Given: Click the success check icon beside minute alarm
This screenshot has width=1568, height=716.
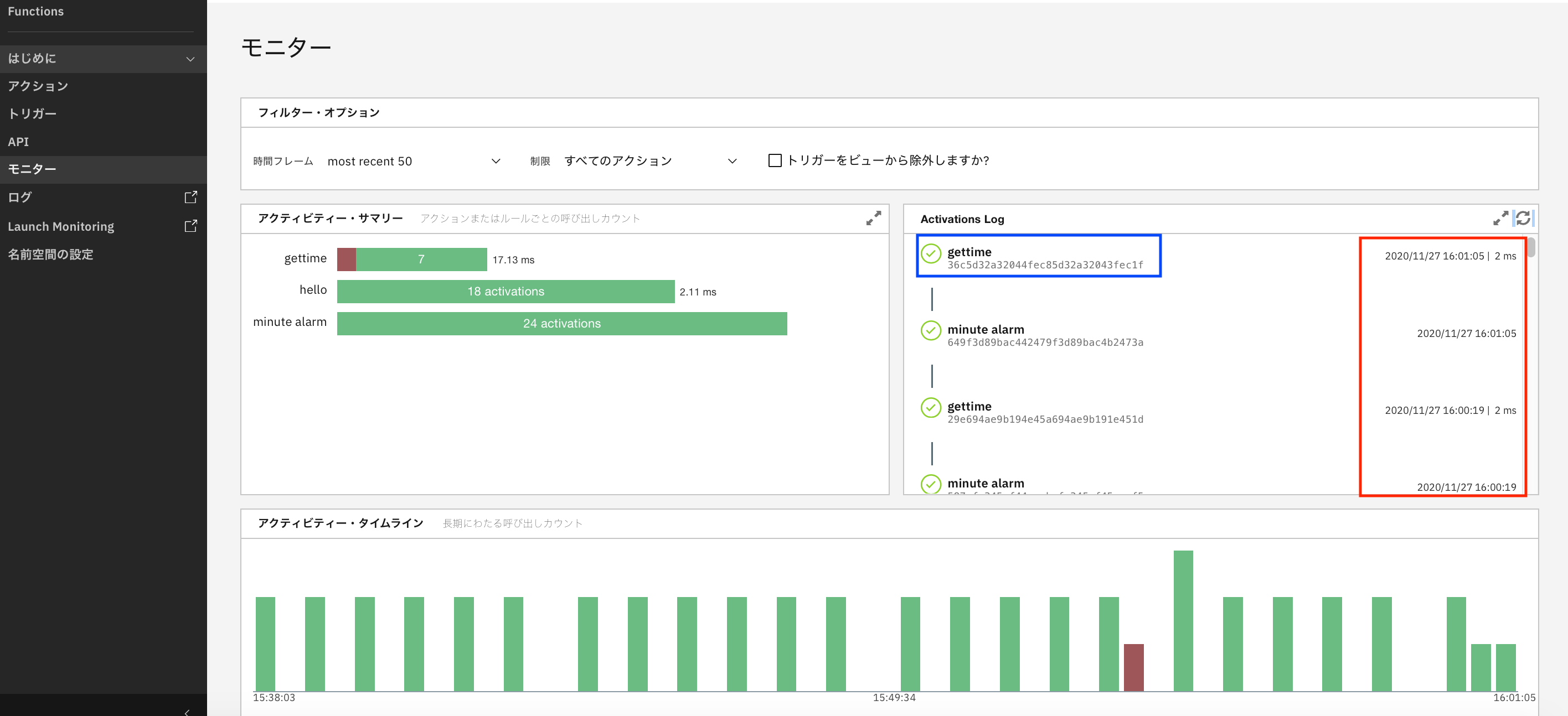Looking at the screenshot, I should pos(931,331).
